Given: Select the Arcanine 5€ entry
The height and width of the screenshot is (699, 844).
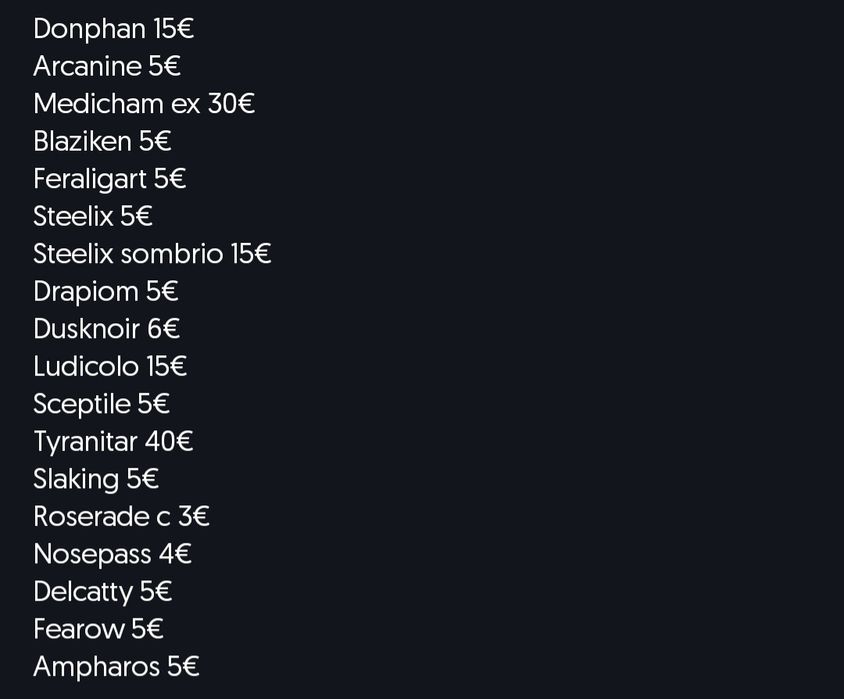Looking at the screenshot, I should [106, 66].
